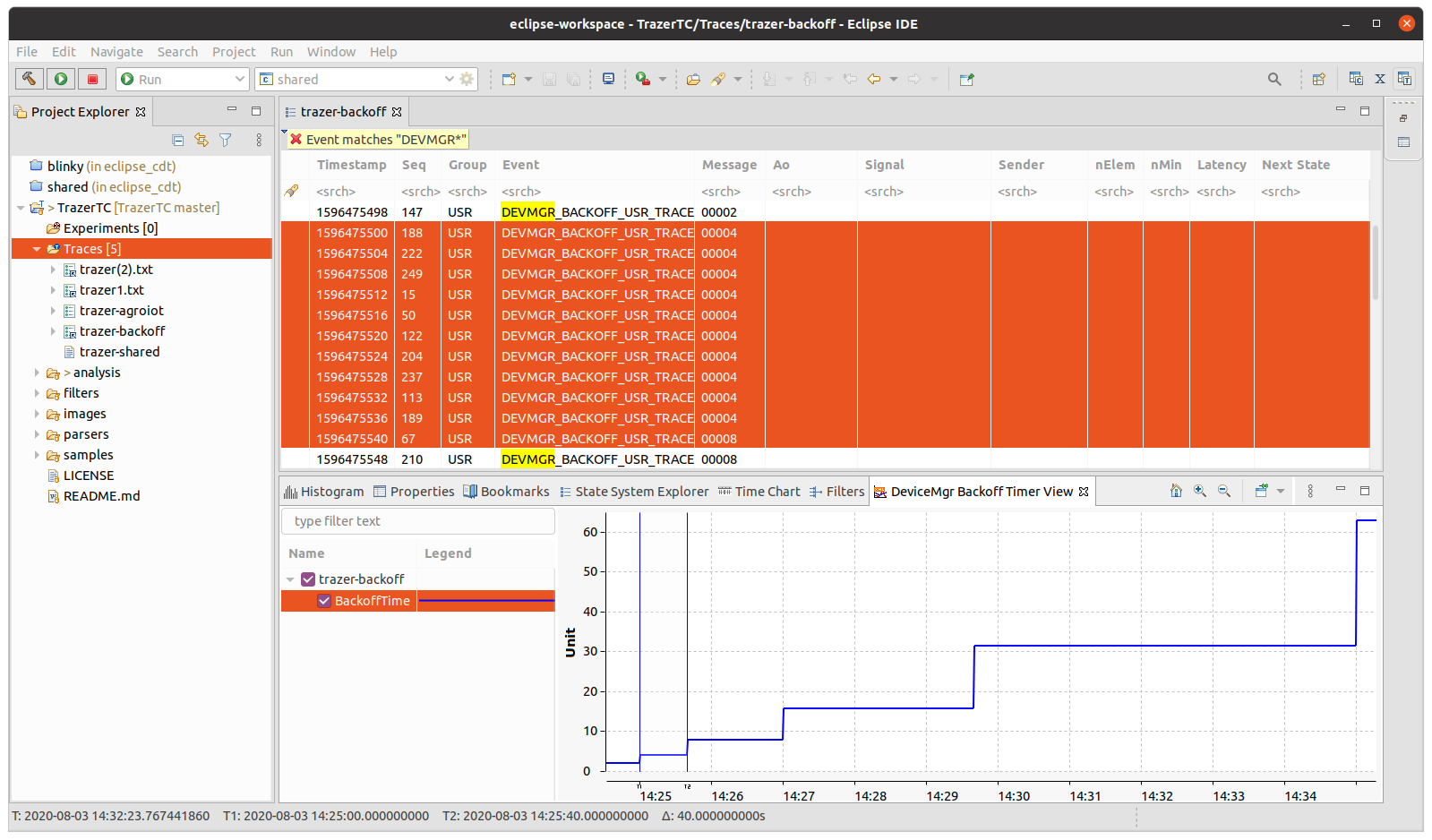Close the trazer-backoff editor tab

tap(397, 112)
